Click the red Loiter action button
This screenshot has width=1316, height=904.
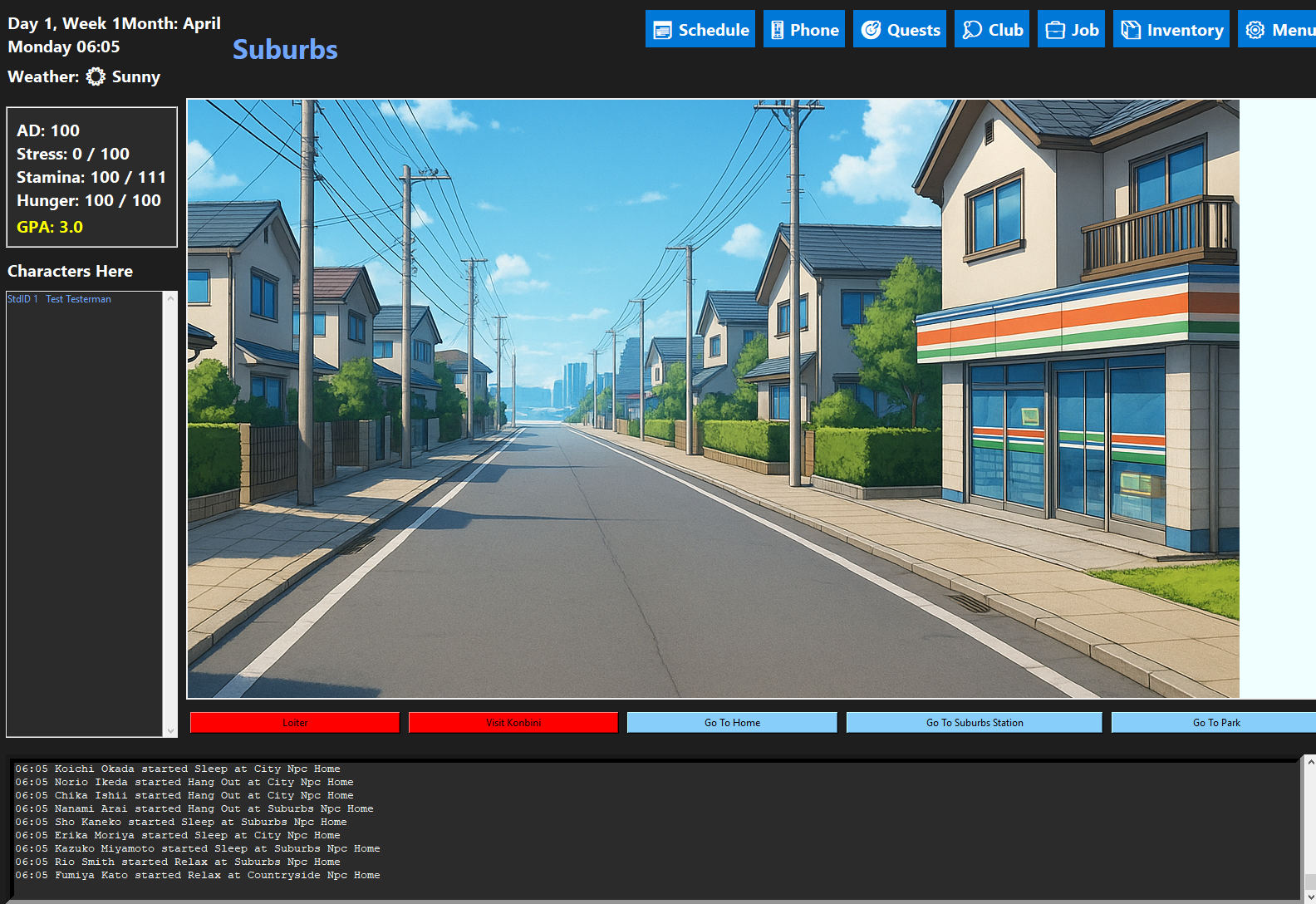pyautogui.click(x=295, y=723)
